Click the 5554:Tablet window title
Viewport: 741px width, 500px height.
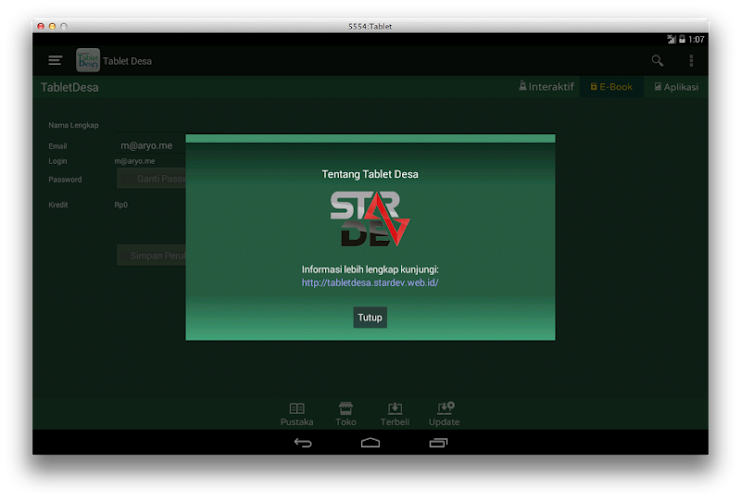point(370,26)
